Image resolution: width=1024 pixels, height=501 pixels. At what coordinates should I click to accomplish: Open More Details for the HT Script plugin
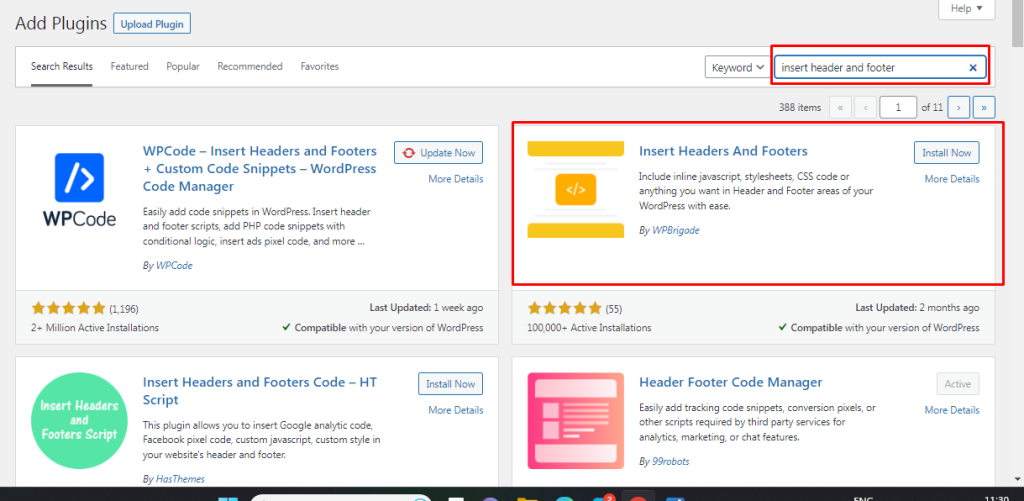(x=456, y=410)
